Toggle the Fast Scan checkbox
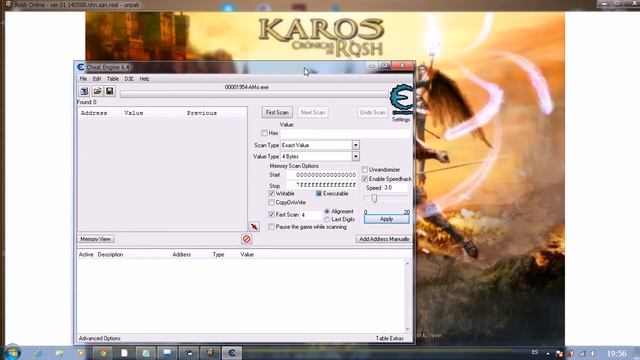This screenshot has height=360, width=640. [x=271, y=214]
